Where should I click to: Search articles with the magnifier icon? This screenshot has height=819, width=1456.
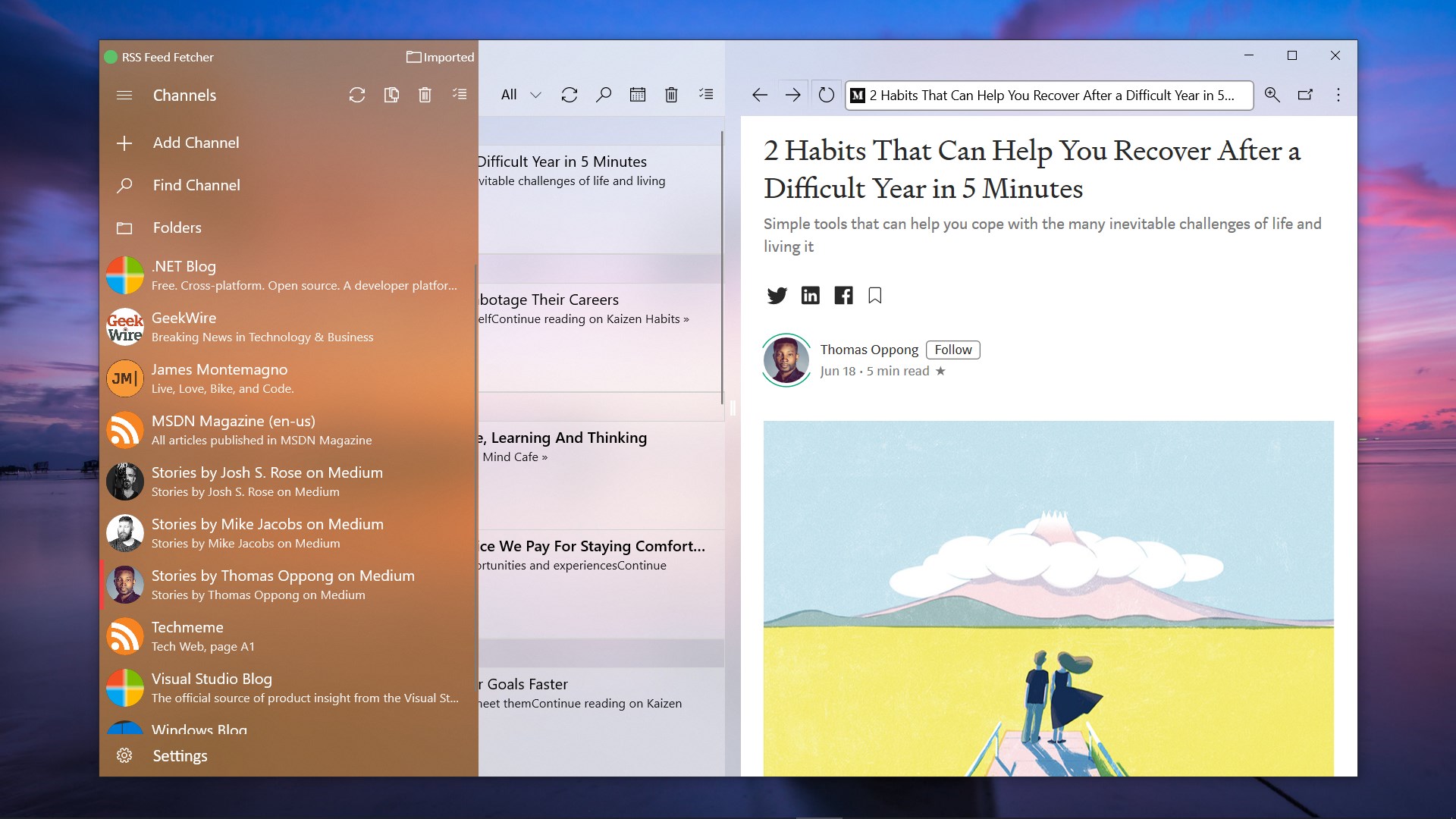pos(604,95)
